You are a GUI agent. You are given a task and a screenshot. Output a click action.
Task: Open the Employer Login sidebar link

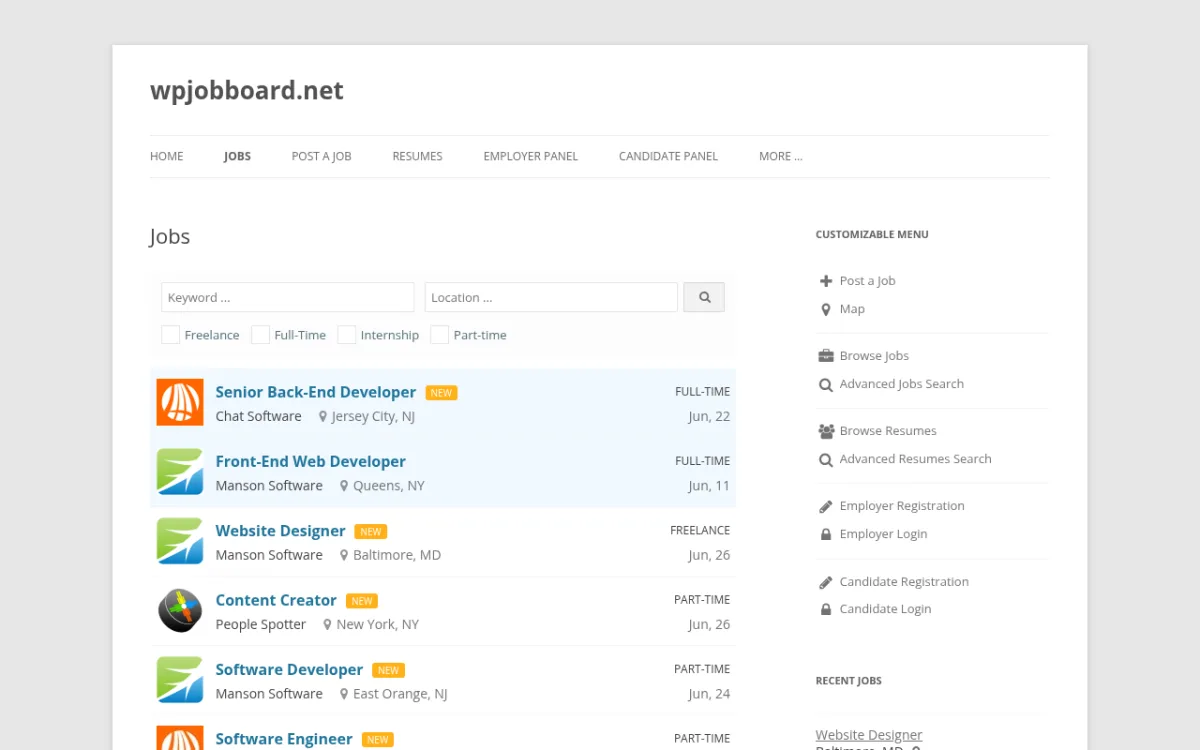pos(883,534)
